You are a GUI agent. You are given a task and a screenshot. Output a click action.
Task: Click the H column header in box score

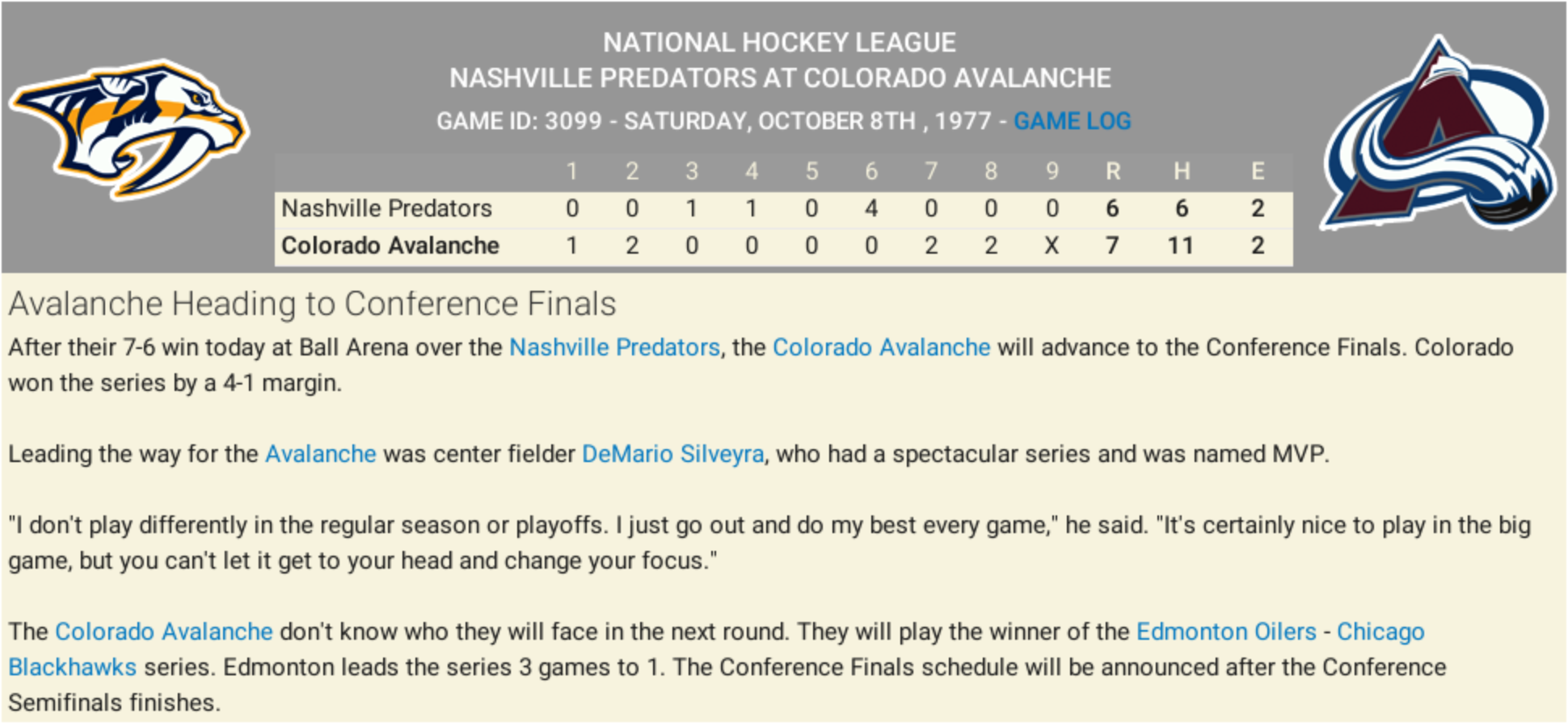tap(1181, 171)
